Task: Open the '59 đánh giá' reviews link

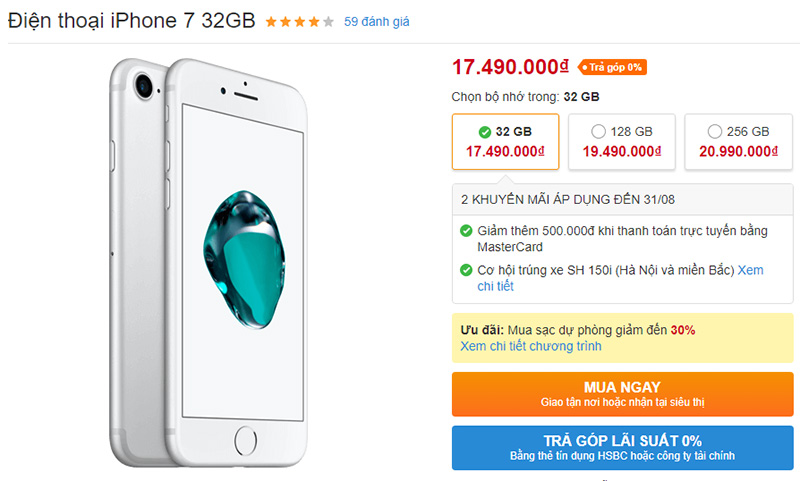Action: (x=376, y=21)
